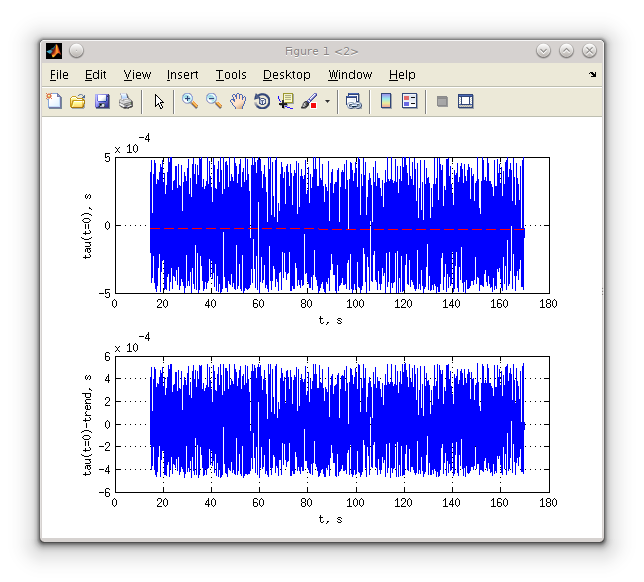Image resolution: width=644 pixels, height=582 pixels.
Task: Click the Open File folder icon
Action: pyautogui.click(x=77, y=101)
